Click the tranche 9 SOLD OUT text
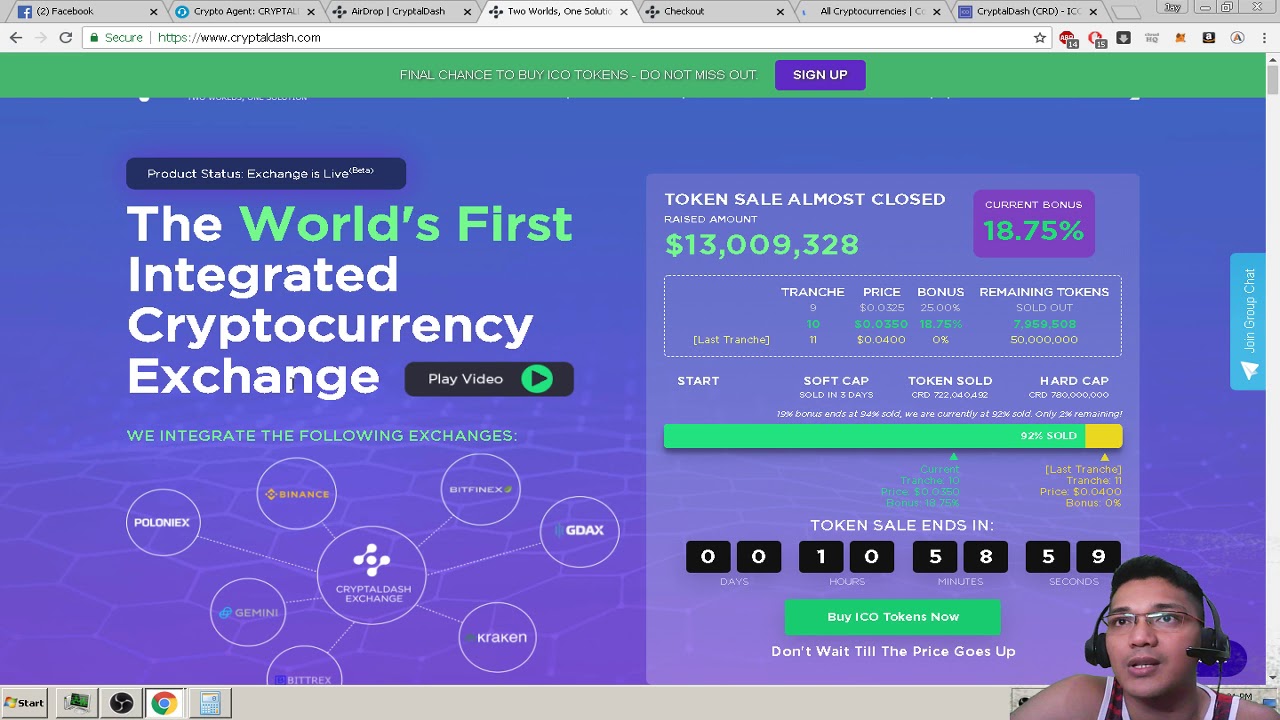Viewport: 1280px width, 720px height. click(x=1044, y=308)
